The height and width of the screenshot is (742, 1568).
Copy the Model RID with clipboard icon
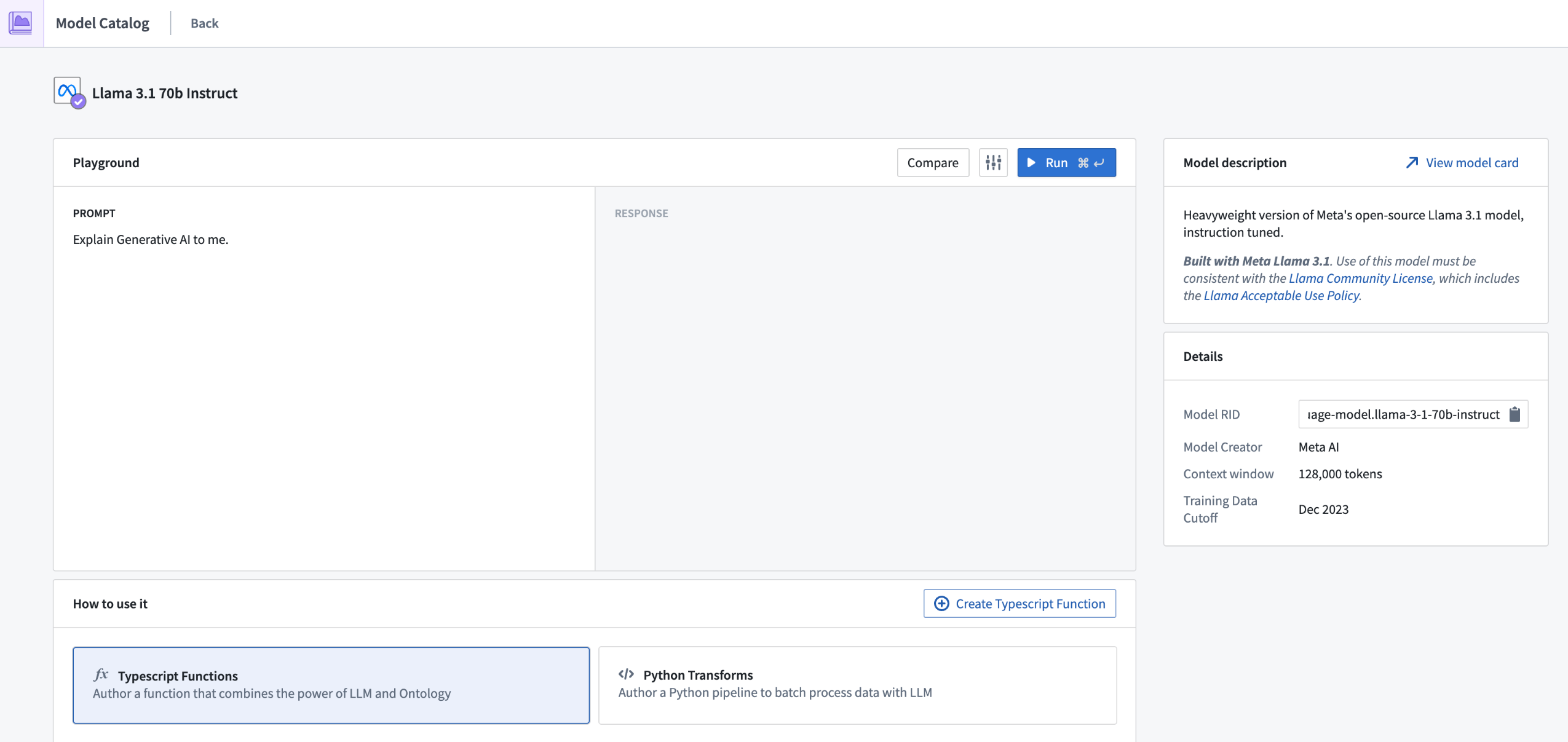click(x=1515, y=414)
